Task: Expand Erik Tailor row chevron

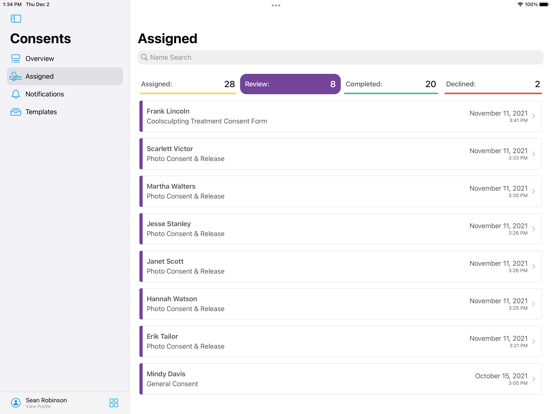Action: [x=534, y=341]
